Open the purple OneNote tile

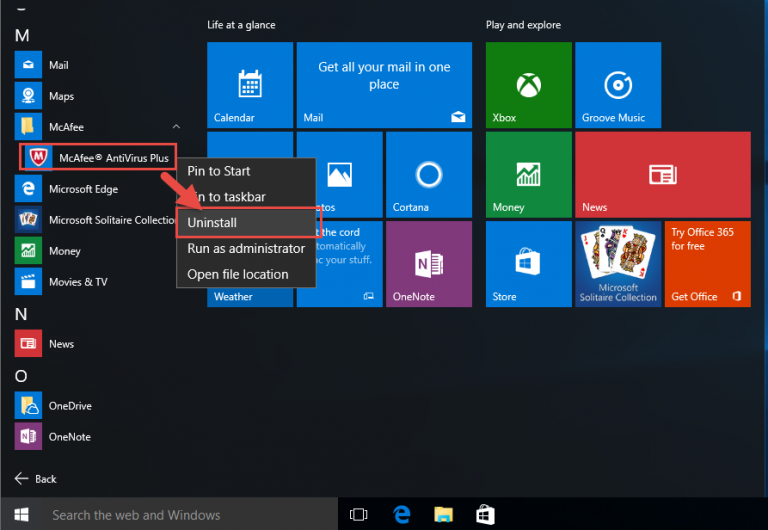[x=429, y=264]
